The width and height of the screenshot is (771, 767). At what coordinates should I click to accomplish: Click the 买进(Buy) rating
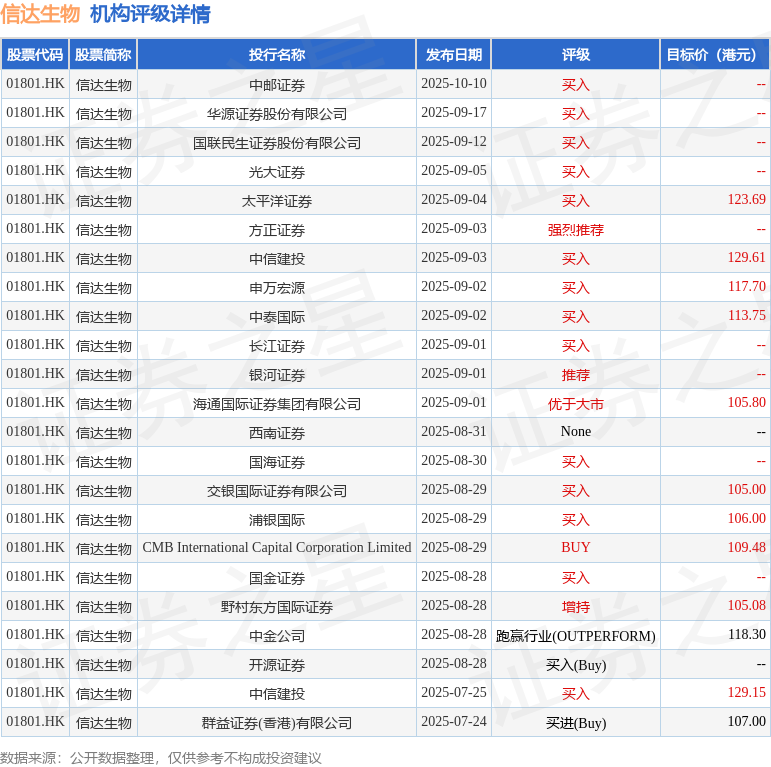(576, 723)
